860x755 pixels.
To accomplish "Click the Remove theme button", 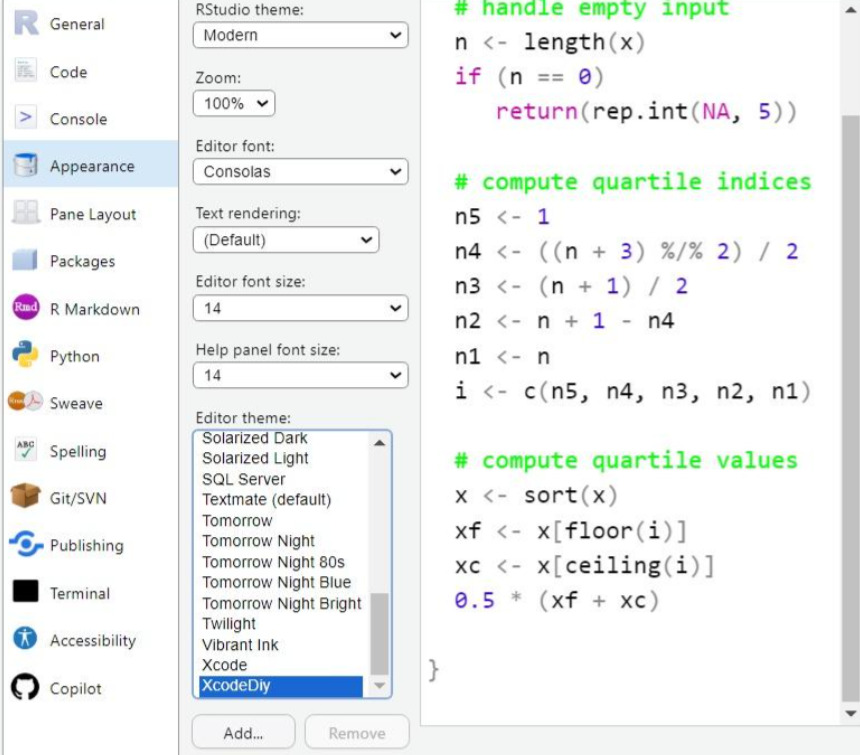I will point(357,733).
